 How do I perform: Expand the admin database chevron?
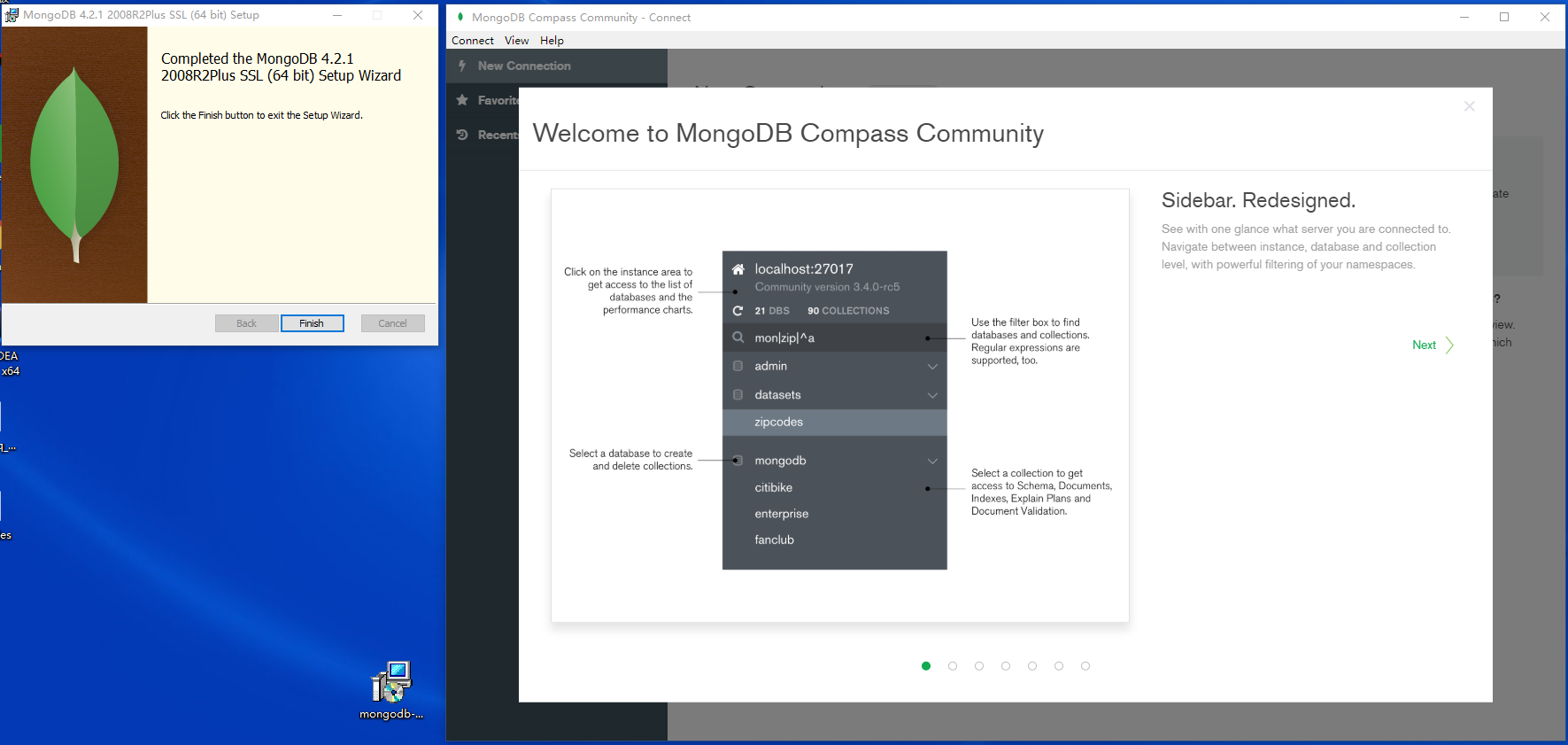point(932,367)
